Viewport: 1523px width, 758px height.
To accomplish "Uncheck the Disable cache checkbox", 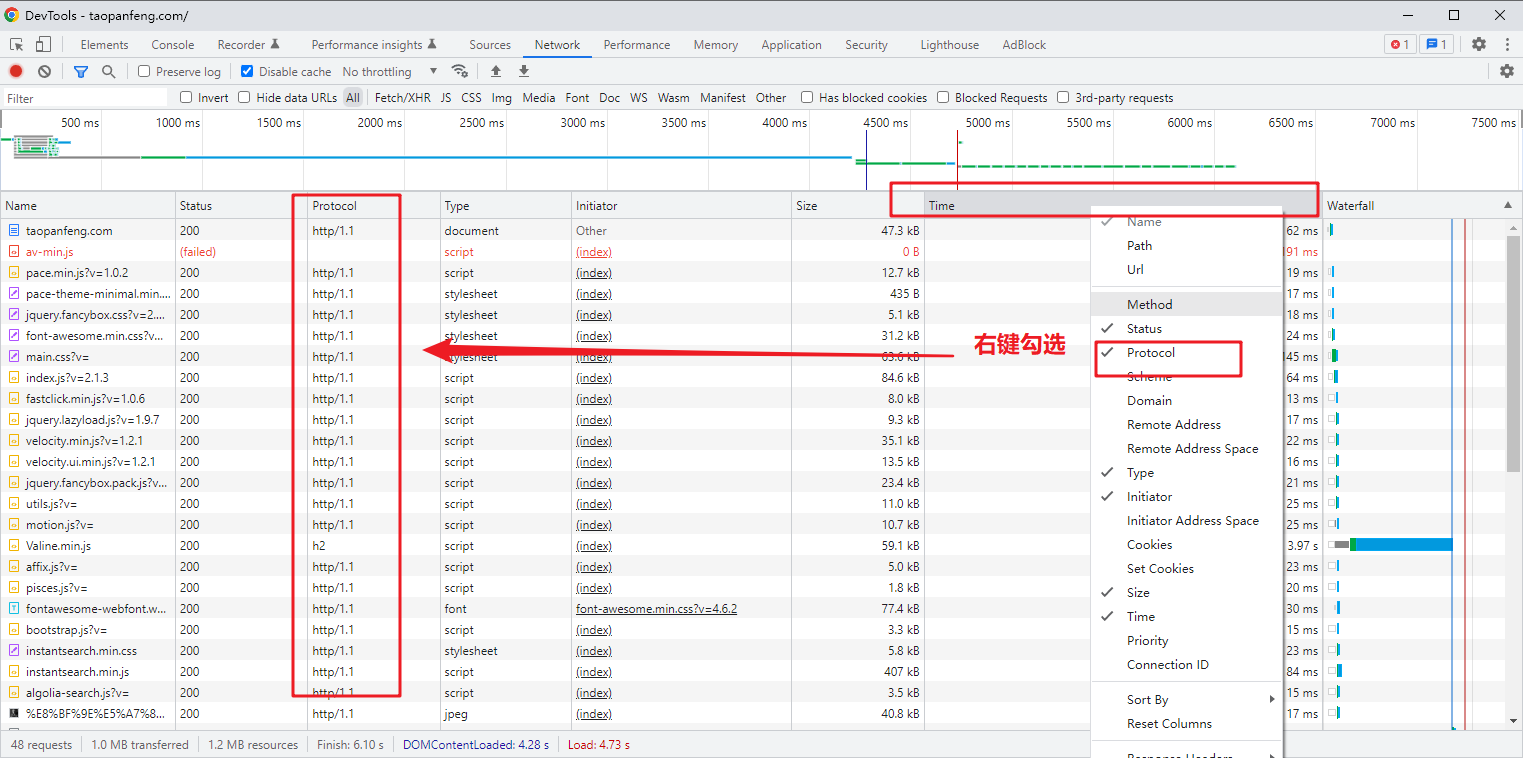I will [x=247, y=71].
